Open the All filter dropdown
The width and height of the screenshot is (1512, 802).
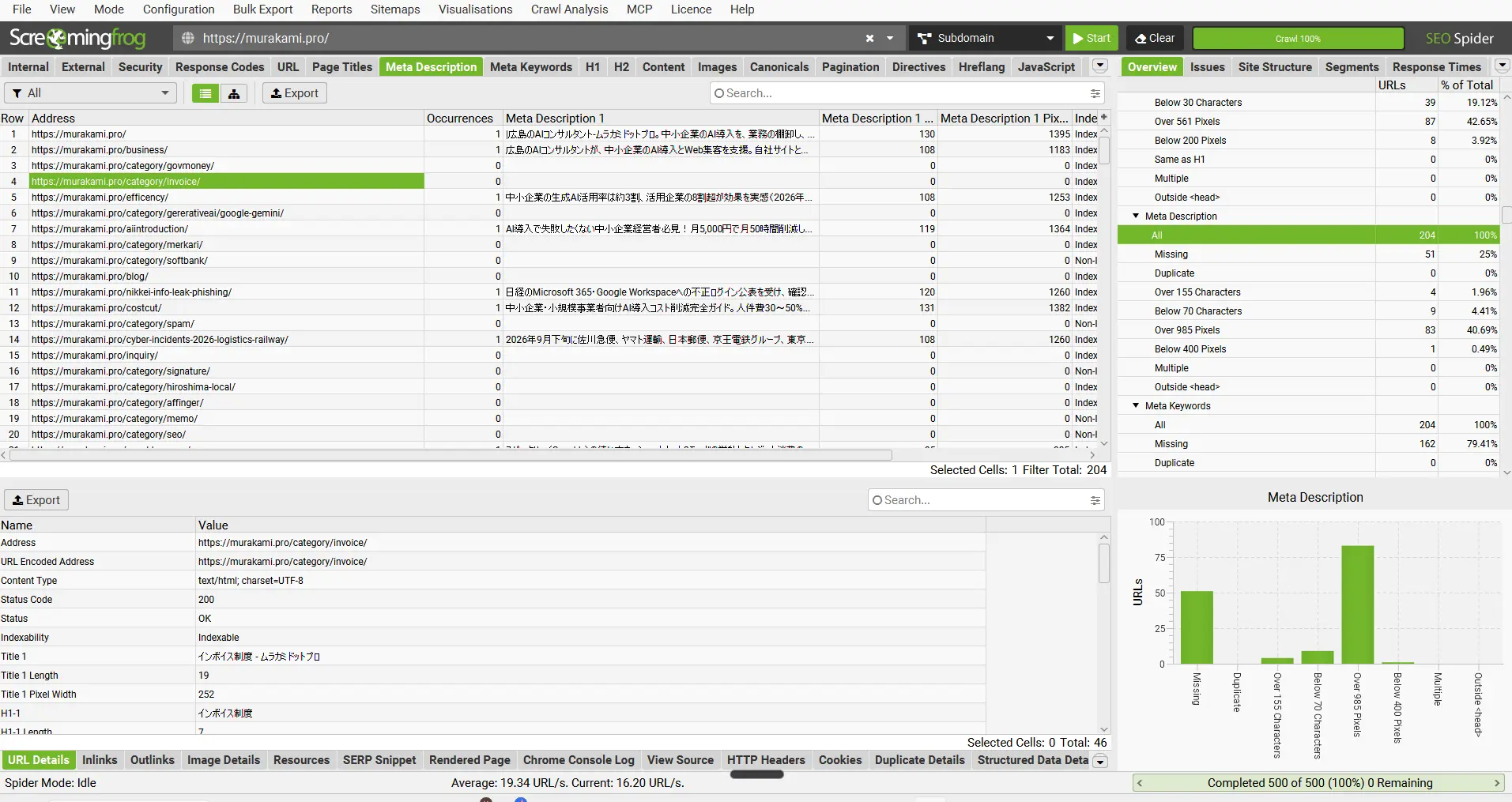click(x=91, y=93)
